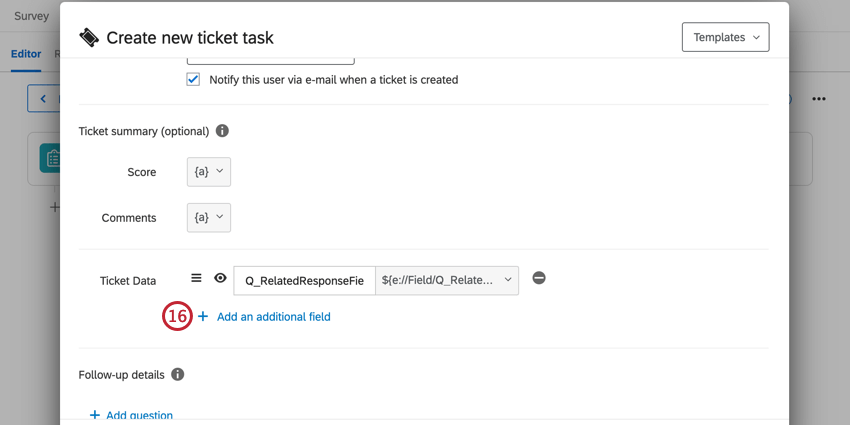This screenshot has width=850, height=425.
Task: Remove the Q_RelatedResponseField ticket data row
Action: click(539, 278)
